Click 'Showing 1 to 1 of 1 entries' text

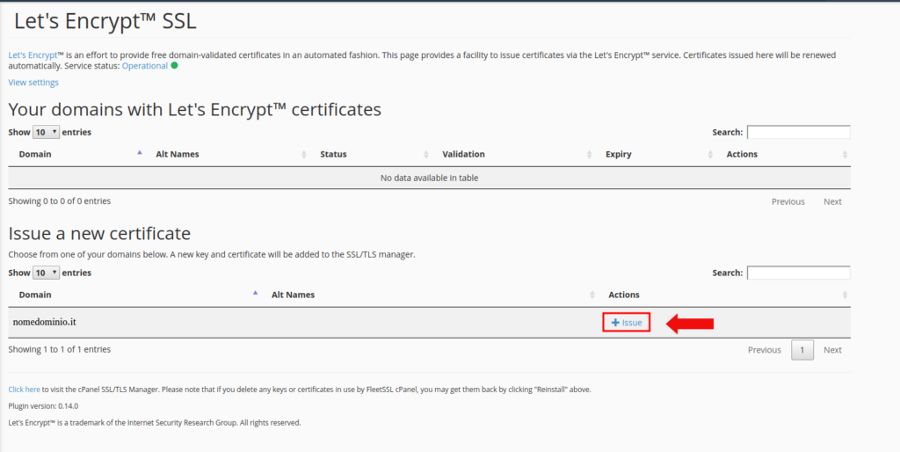click(x=60, y=349)
